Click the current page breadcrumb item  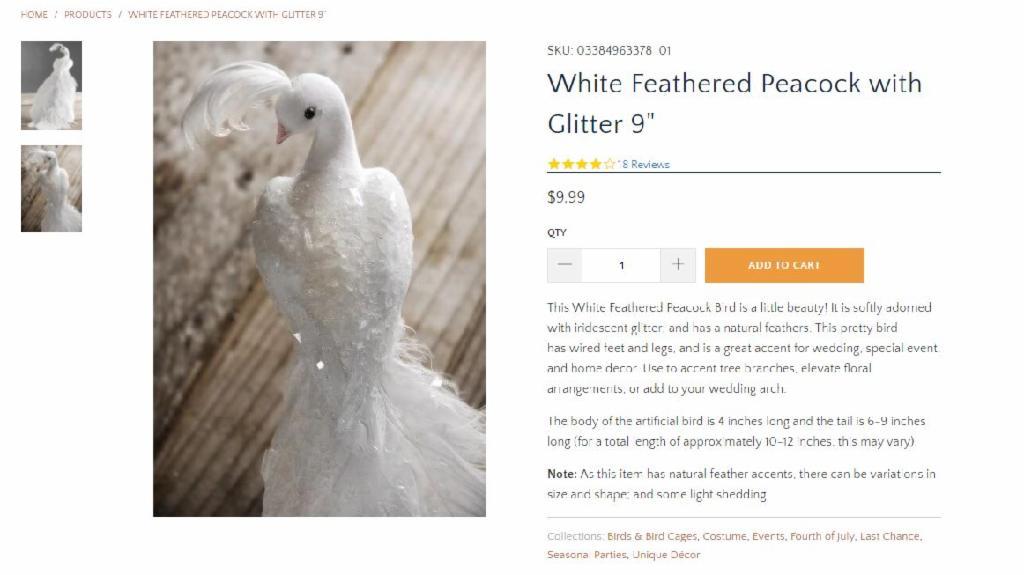(x=227, y=14)
